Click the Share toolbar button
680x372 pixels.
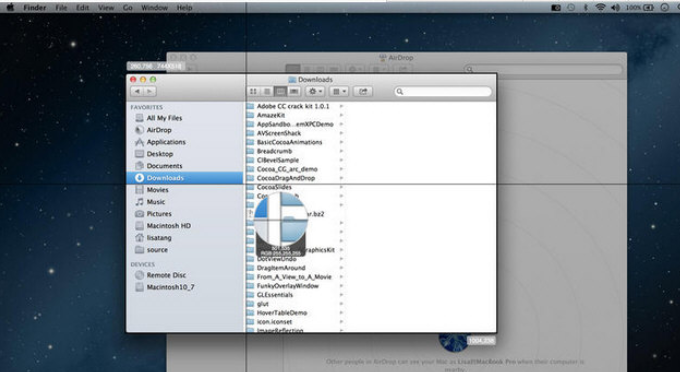363,91
